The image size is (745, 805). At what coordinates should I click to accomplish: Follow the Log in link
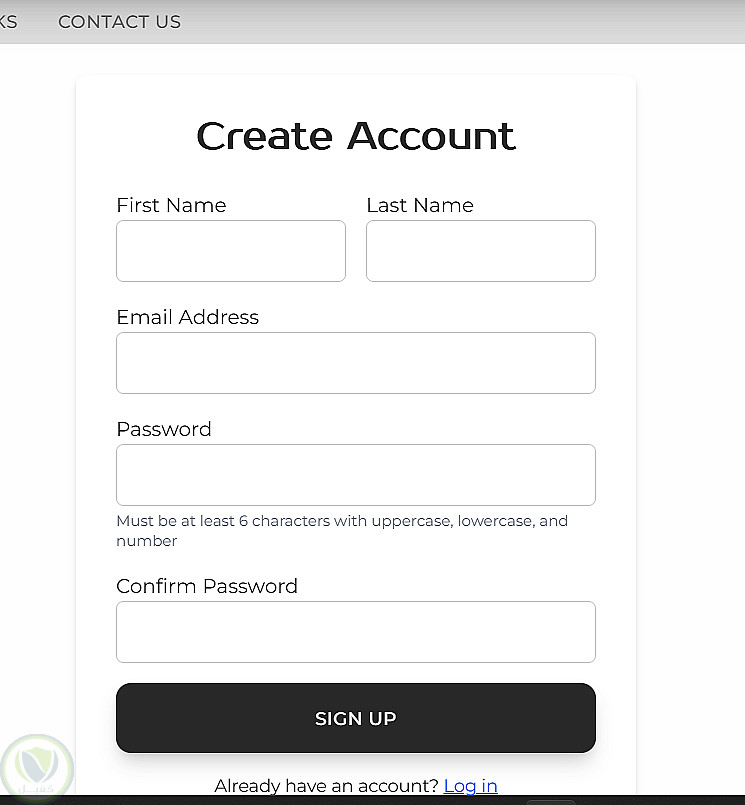click(x=470, y=785)
